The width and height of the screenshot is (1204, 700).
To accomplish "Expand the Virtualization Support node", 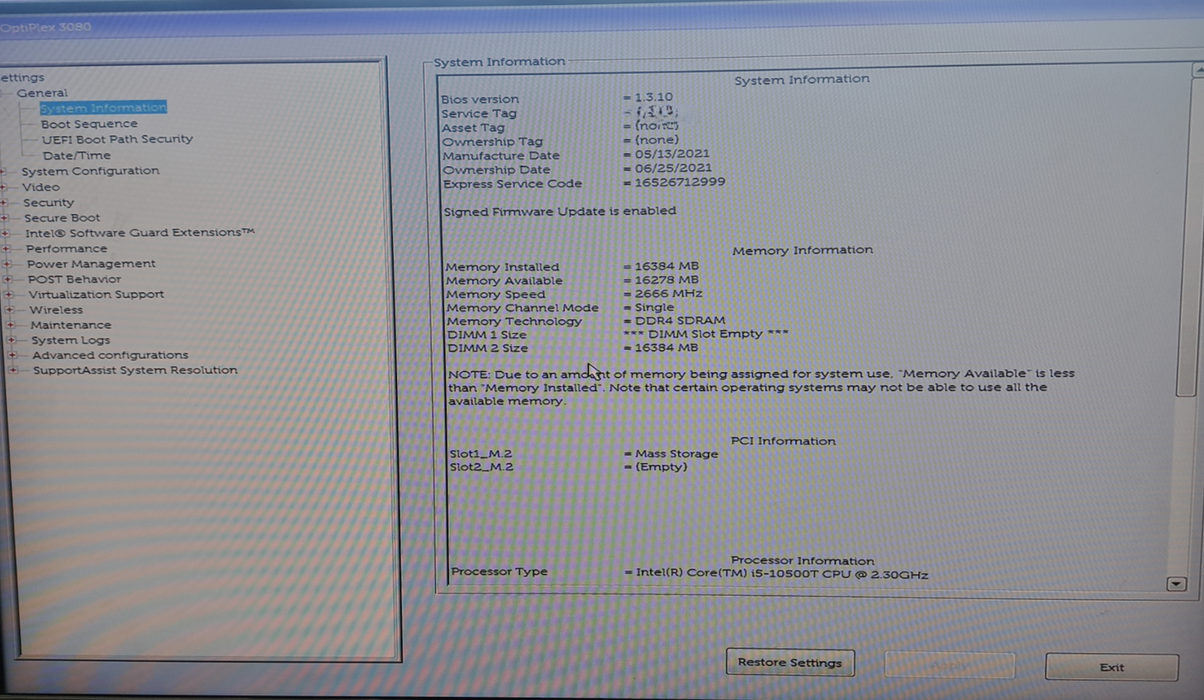I will (9, 295).
